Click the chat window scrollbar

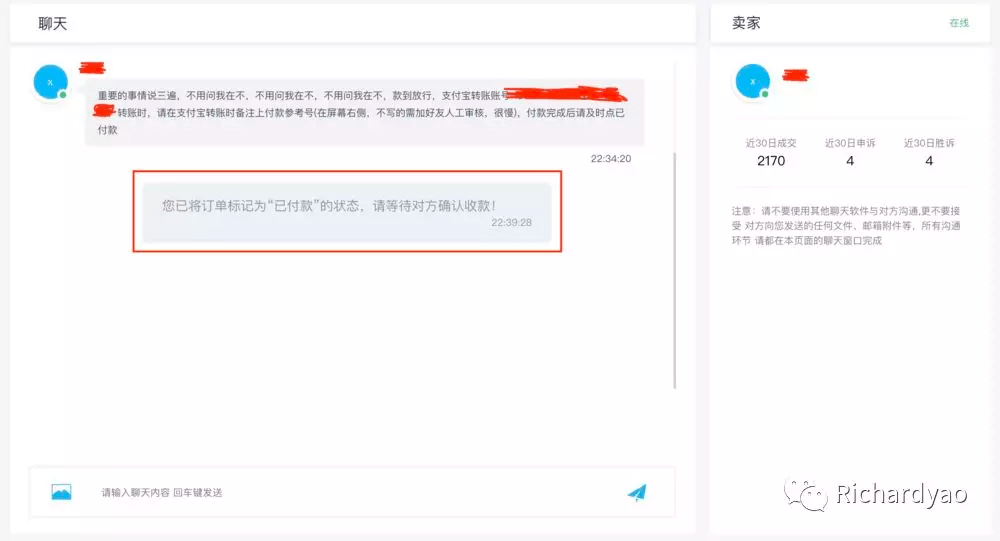[676, 270]
